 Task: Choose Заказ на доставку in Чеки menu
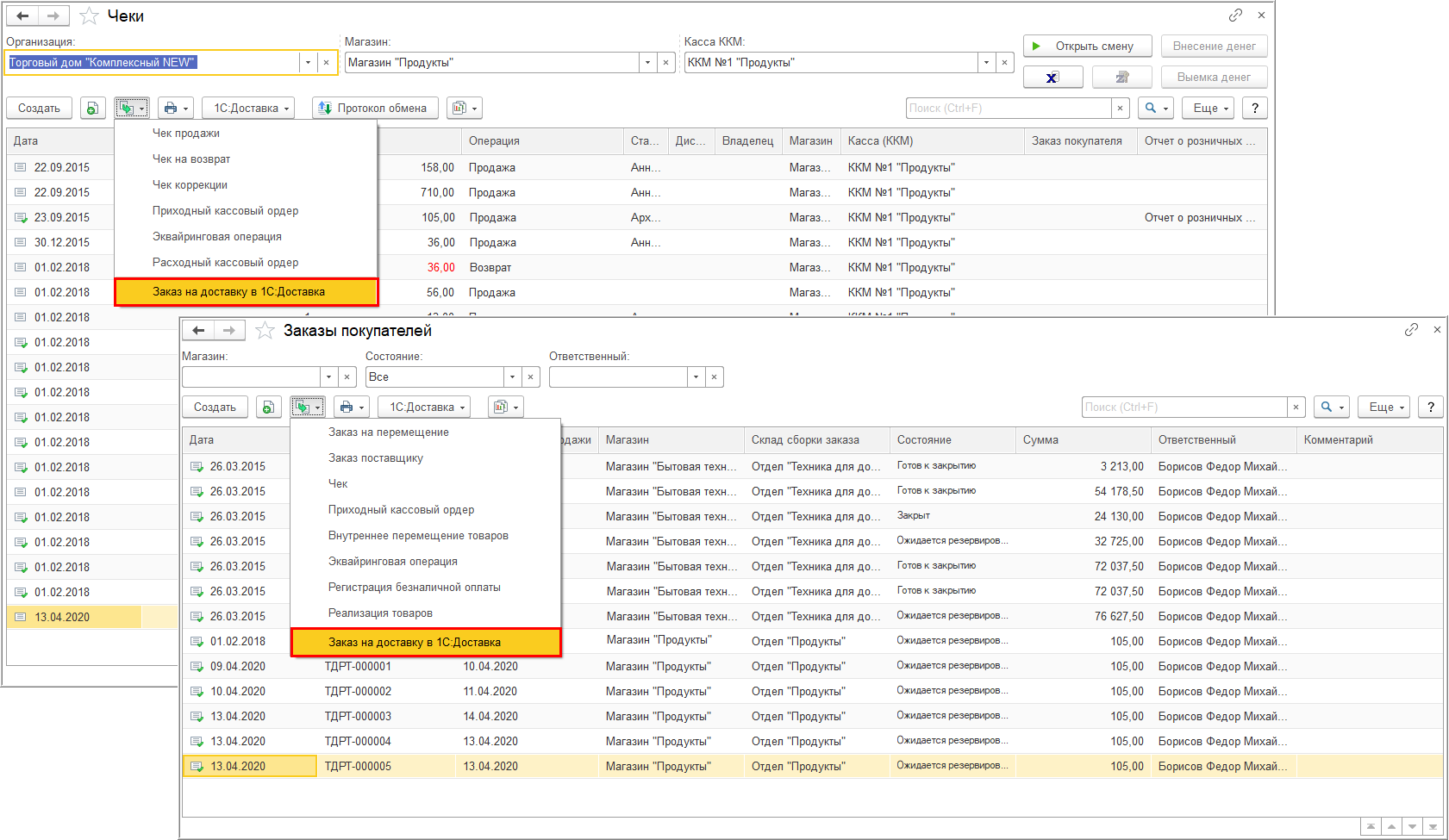point(246,291)
